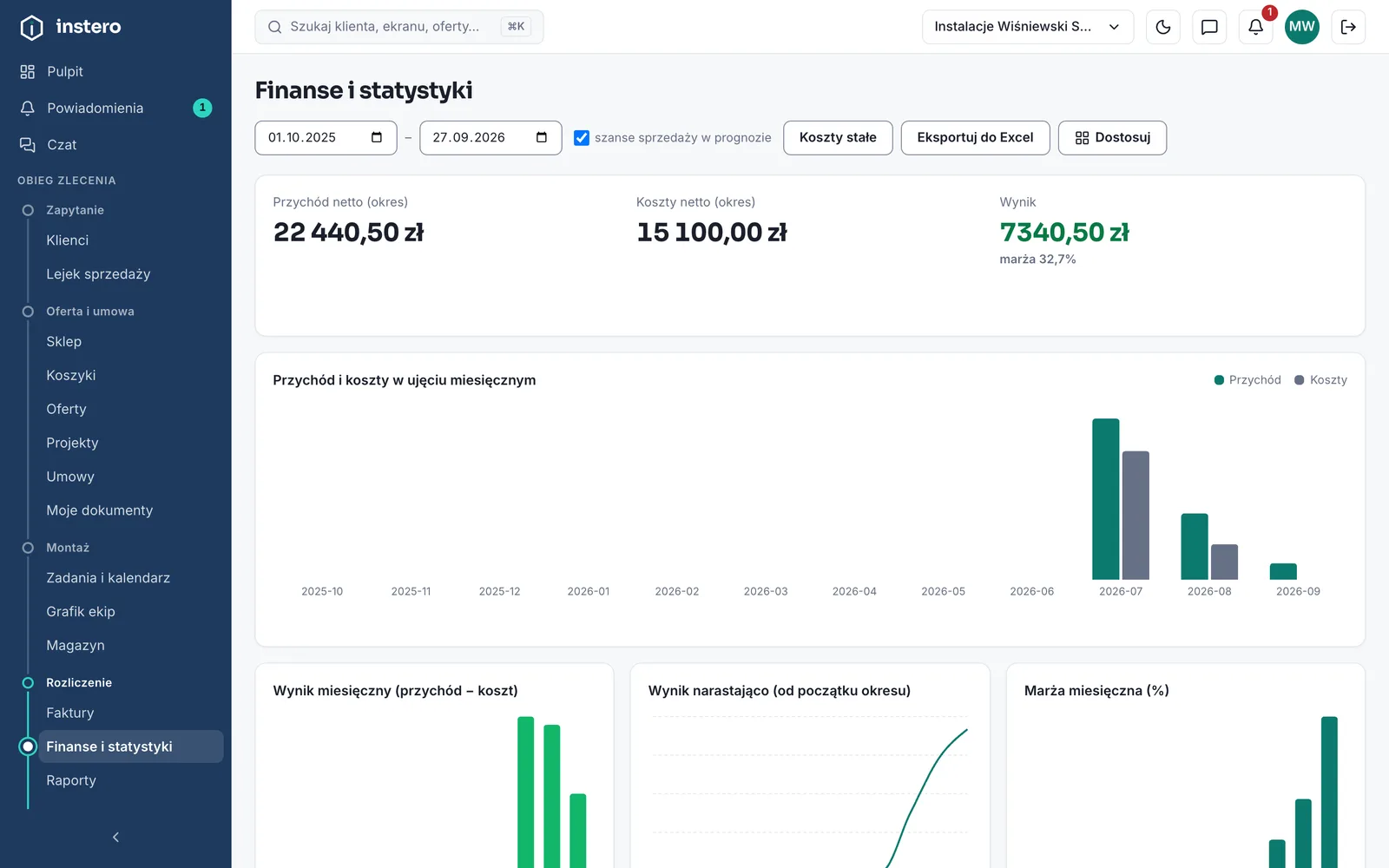1389x868 pixels.
Task: Click the search magnifier icon
Action: [x=274, y=27]
